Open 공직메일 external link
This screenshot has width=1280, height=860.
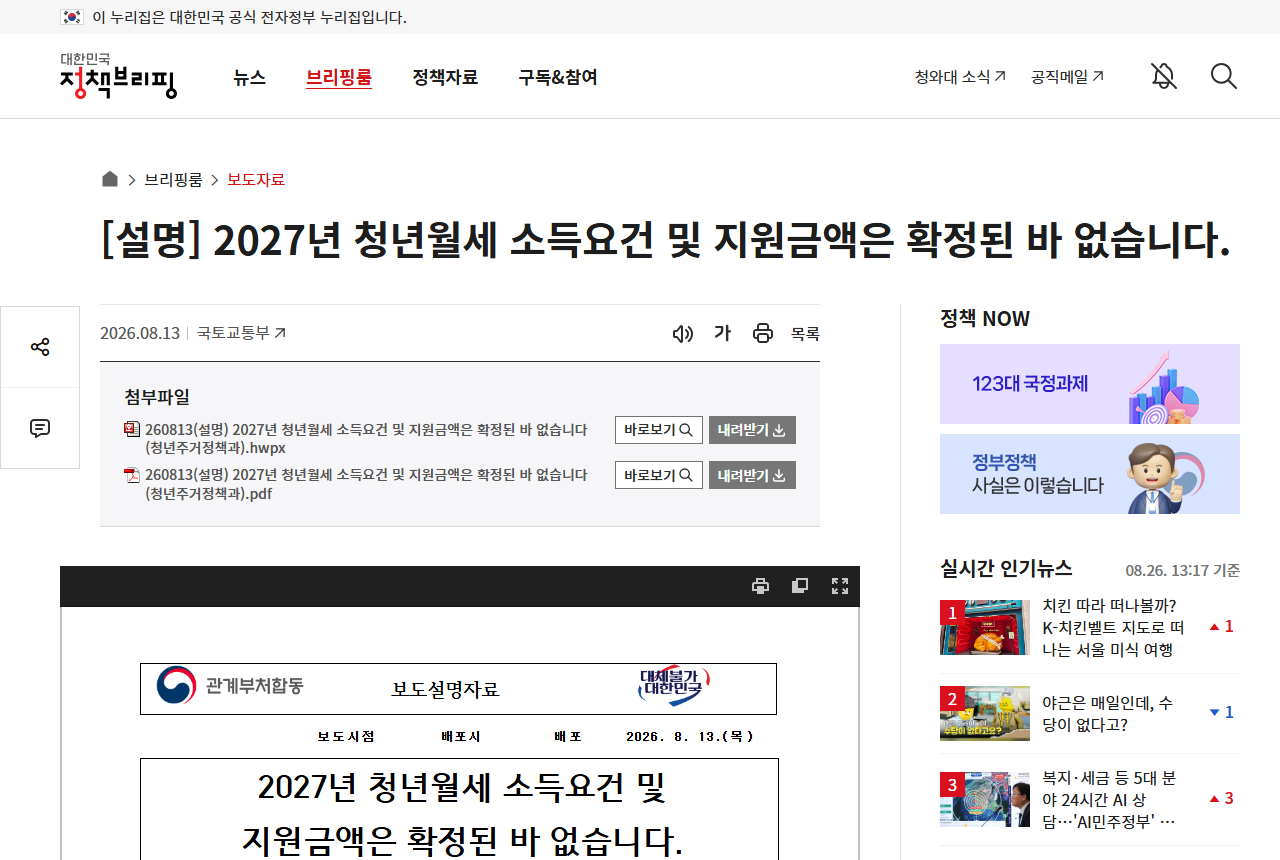pyautogui.click(x=1067, y=77)
